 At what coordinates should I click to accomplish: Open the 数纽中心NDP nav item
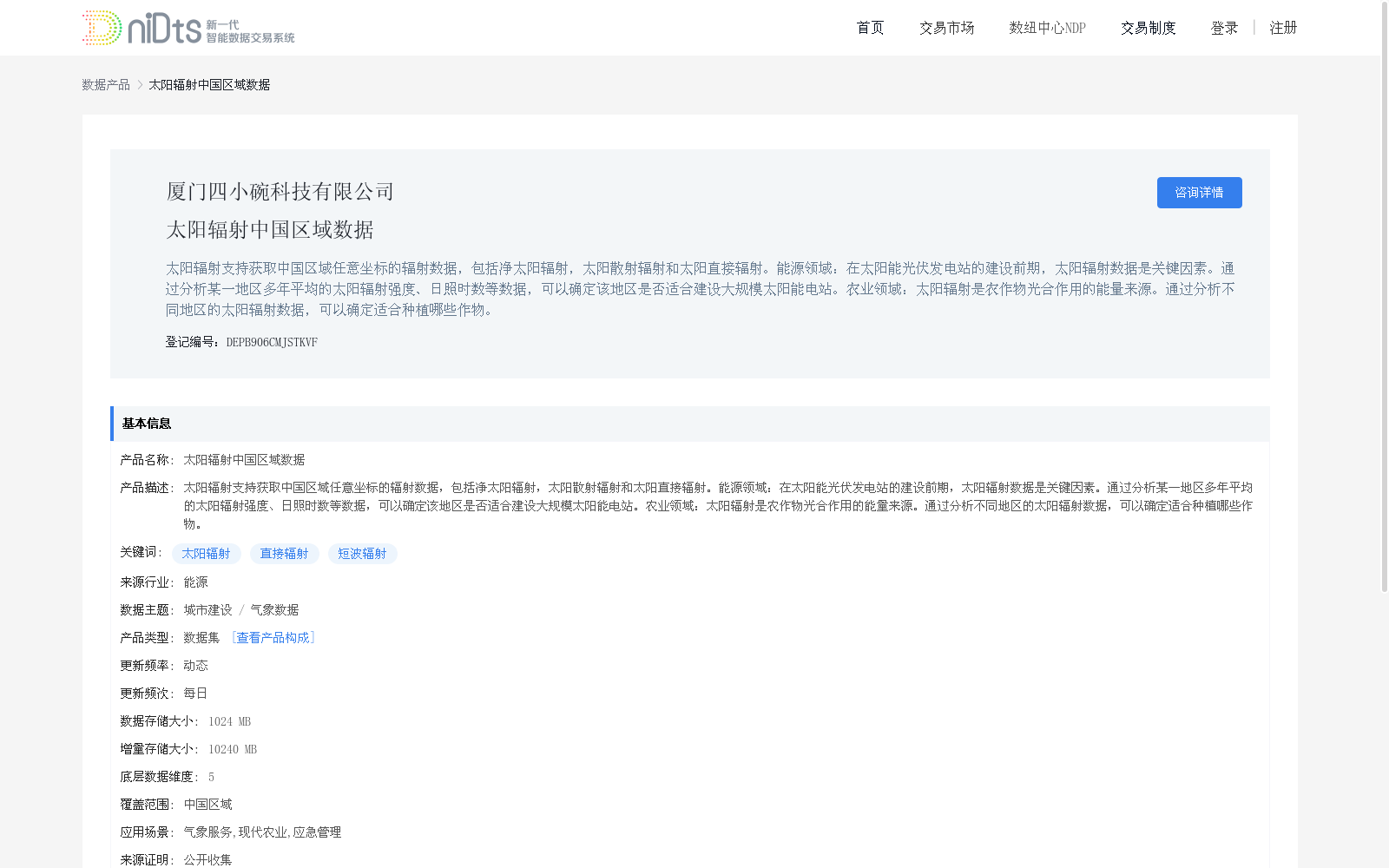pos(1047,28)
